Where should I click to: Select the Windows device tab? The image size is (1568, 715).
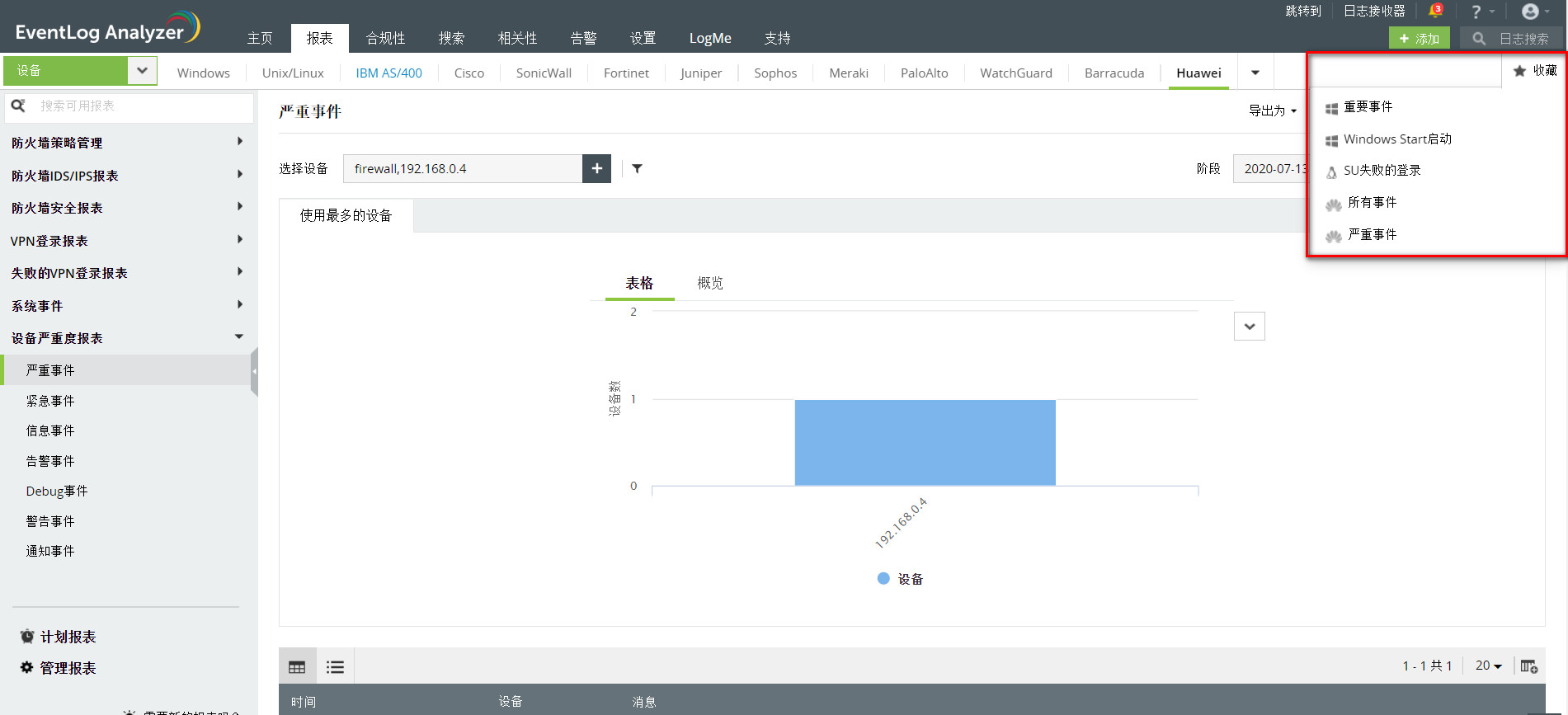point(204,73)
